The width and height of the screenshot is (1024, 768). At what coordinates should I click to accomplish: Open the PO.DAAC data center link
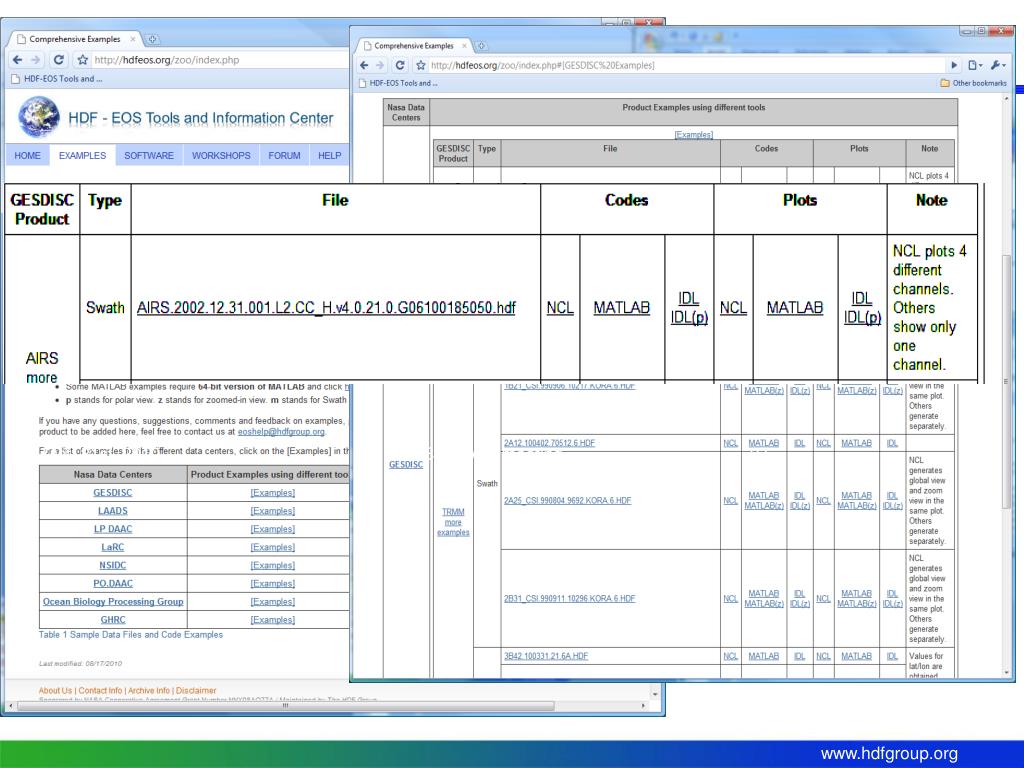(x=112, y=584)
